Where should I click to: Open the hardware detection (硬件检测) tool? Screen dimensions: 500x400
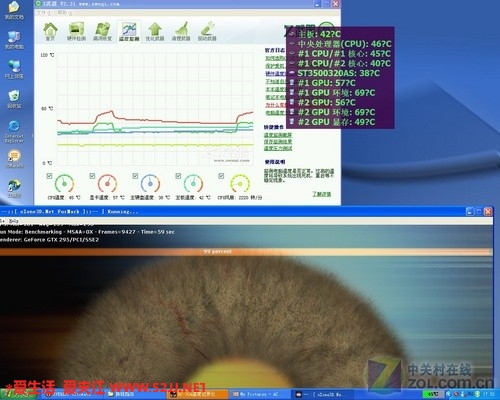point(76,32)
